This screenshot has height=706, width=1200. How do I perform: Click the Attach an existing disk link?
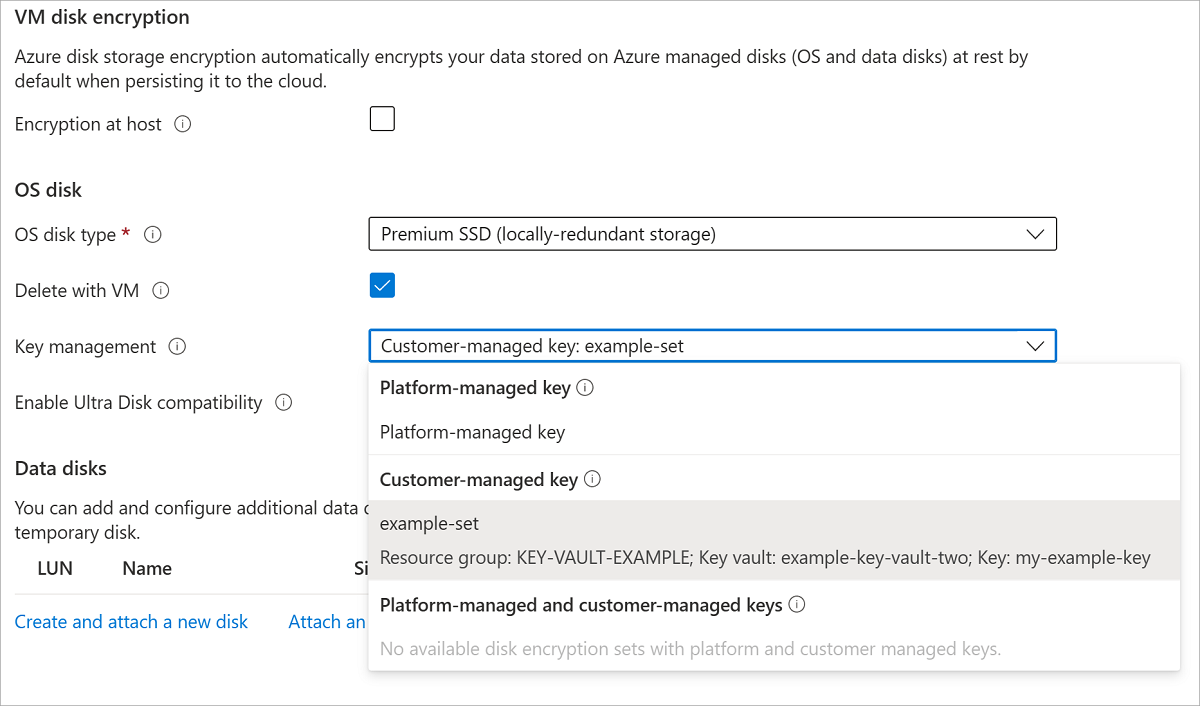327,622
